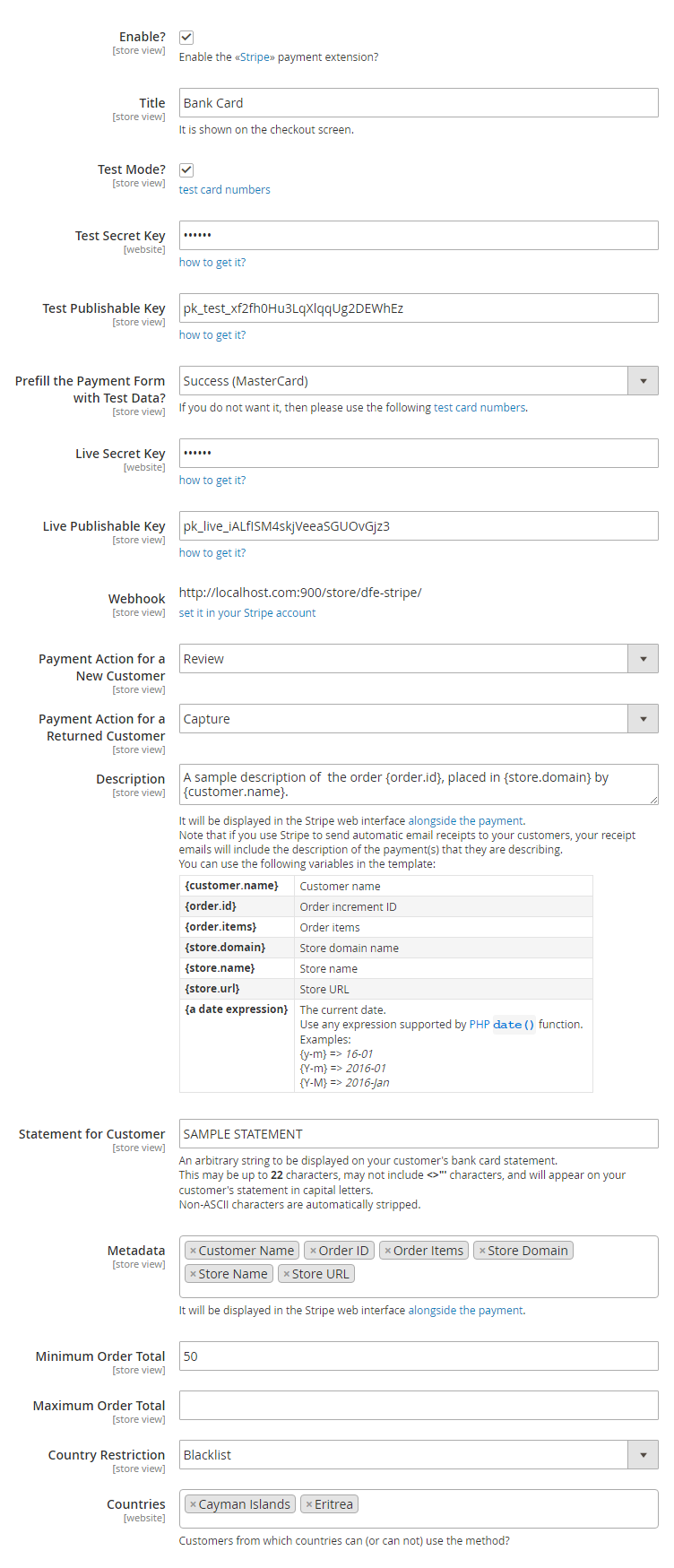Click 'set it in your Stripe account' link
674x1568 pixels.
coord(247,613)
